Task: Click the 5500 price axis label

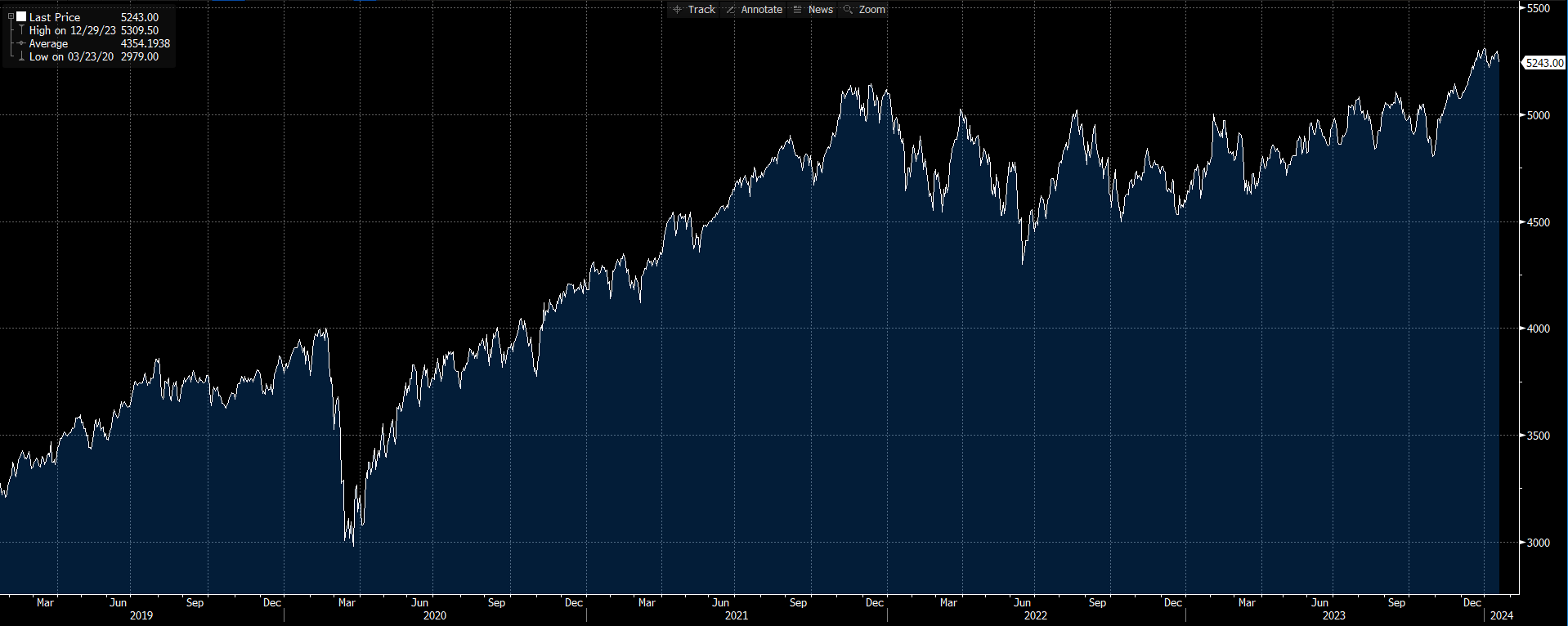Action: click(1539, 8)
